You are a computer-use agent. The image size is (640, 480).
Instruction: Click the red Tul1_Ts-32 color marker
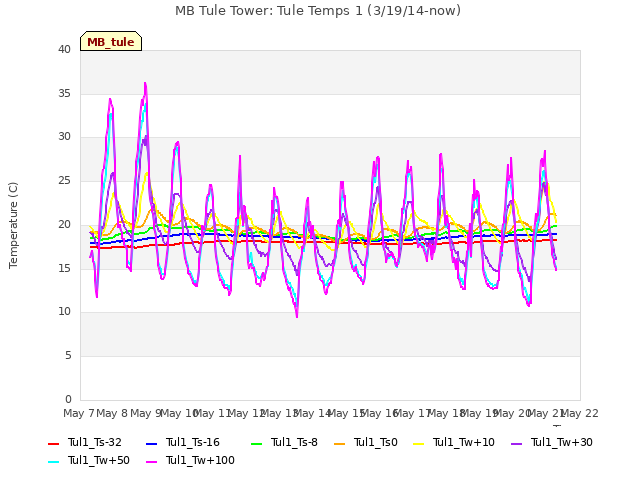click(53, 443)
